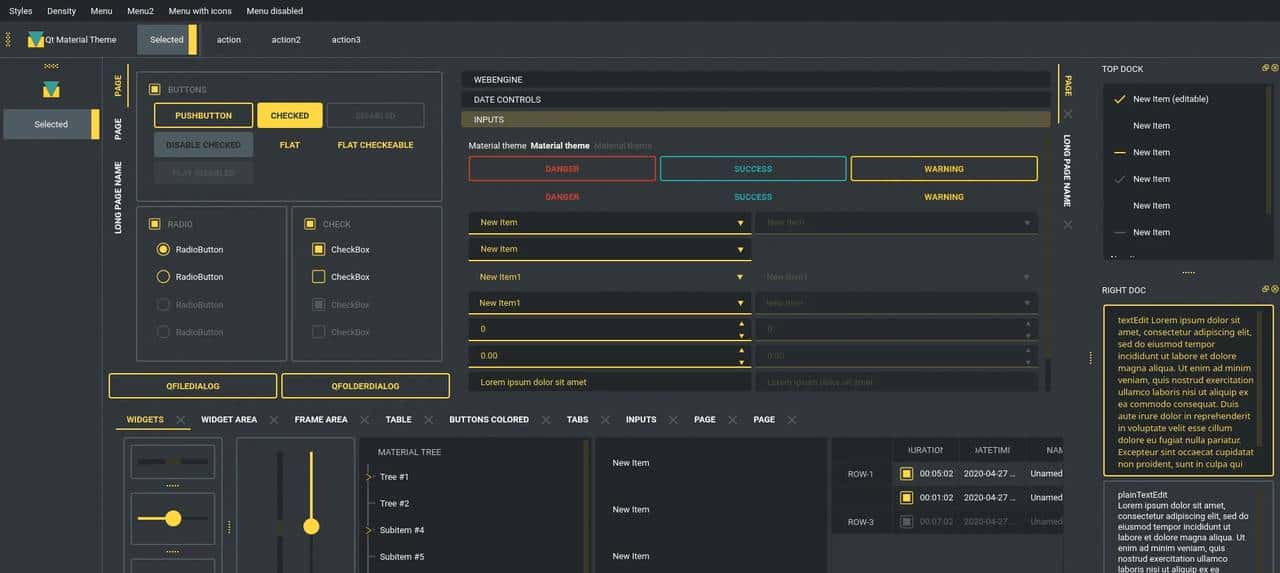Select the second enabled RadioButton
The height and width of the screenshot is (573, 1280).
click(x=163, y=277)
